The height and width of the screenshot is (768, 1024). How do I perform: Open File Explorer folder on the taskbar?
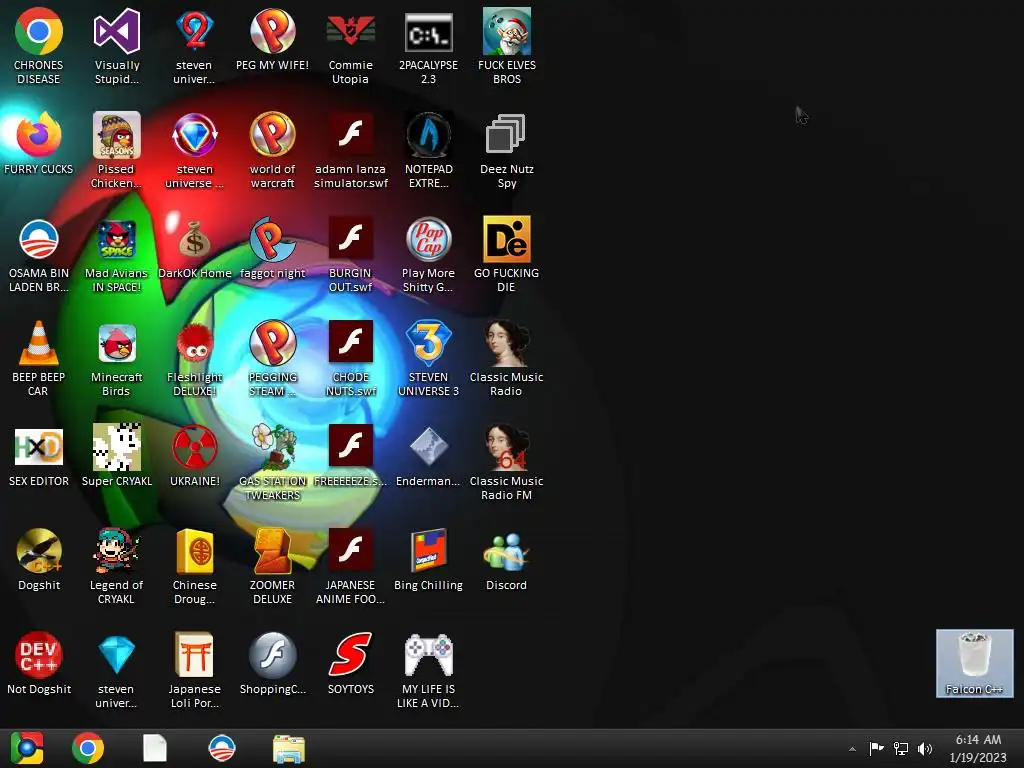[289, 748]
